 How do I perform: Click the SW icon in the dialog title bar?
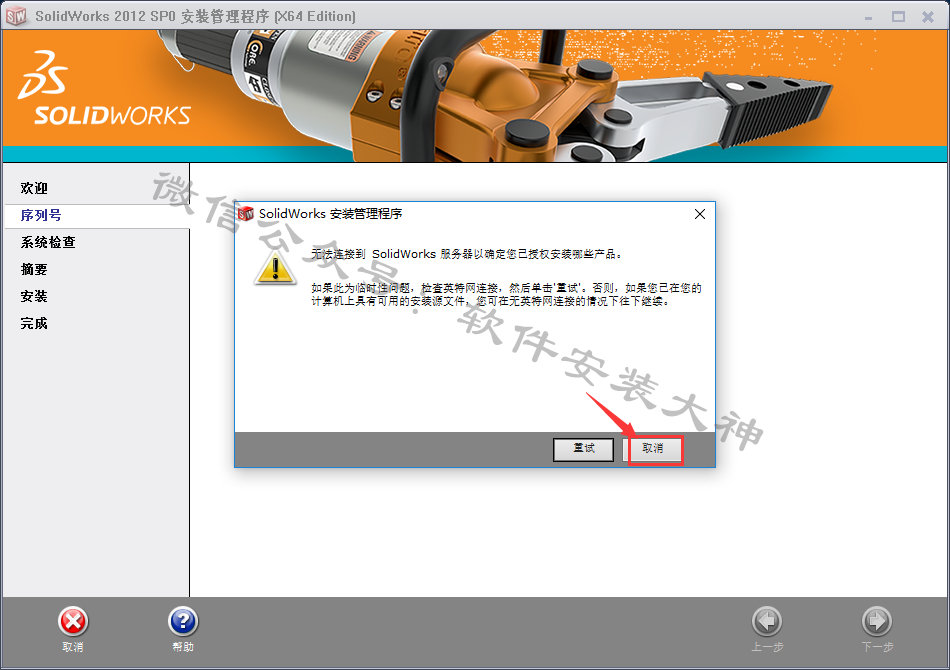tap(246, 214)
